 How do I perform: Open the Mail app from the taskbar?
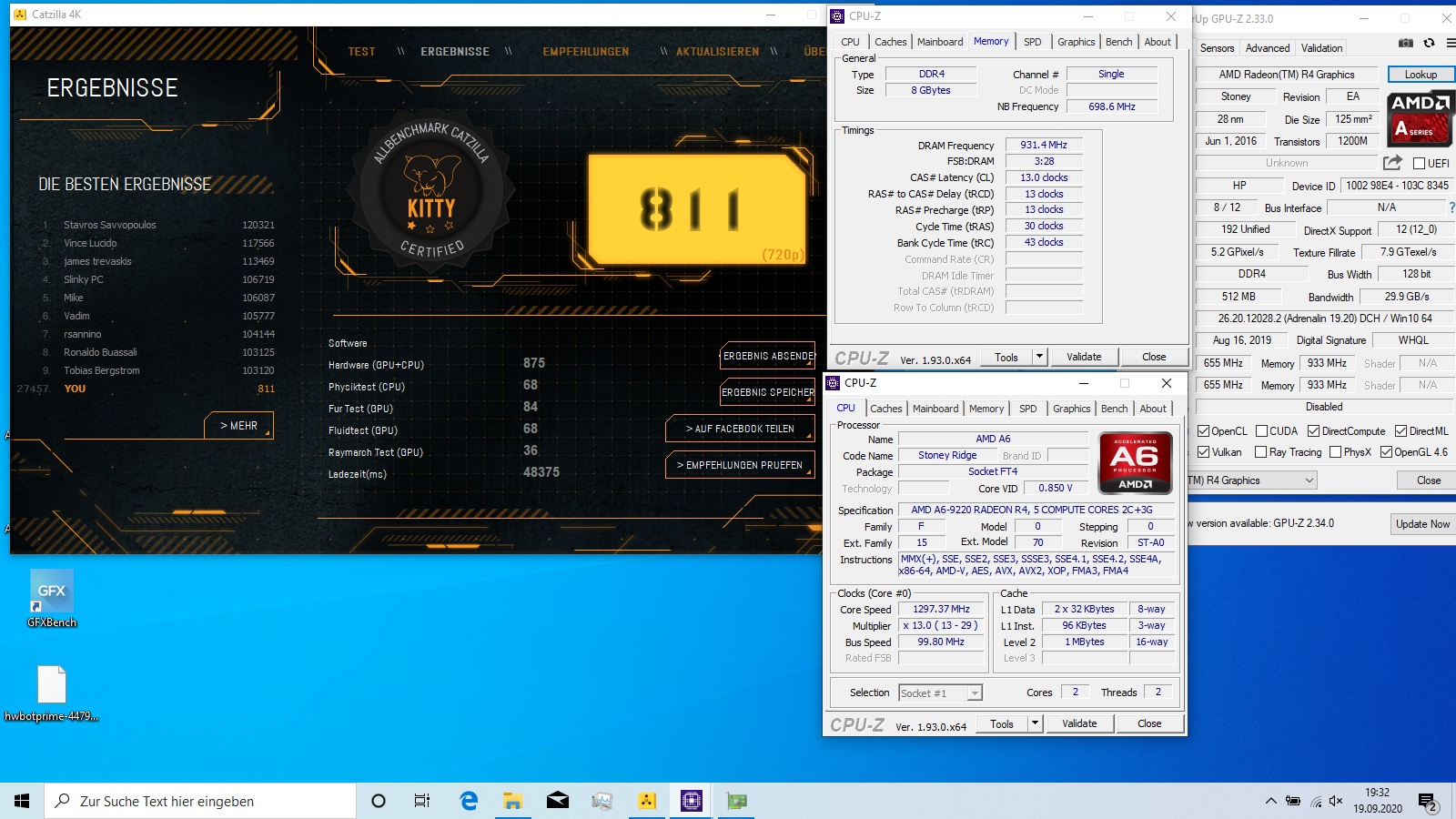558,801
